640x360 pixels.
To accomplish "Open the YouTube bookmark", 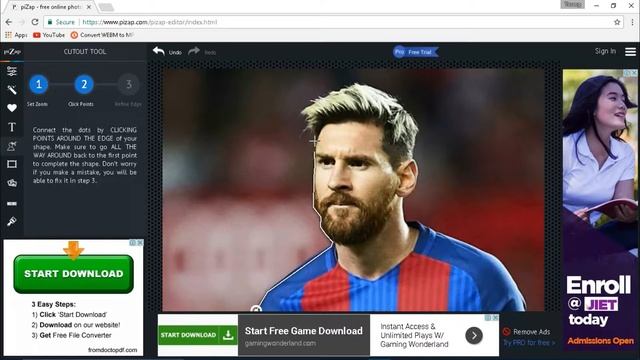I will tap(49, 35).
